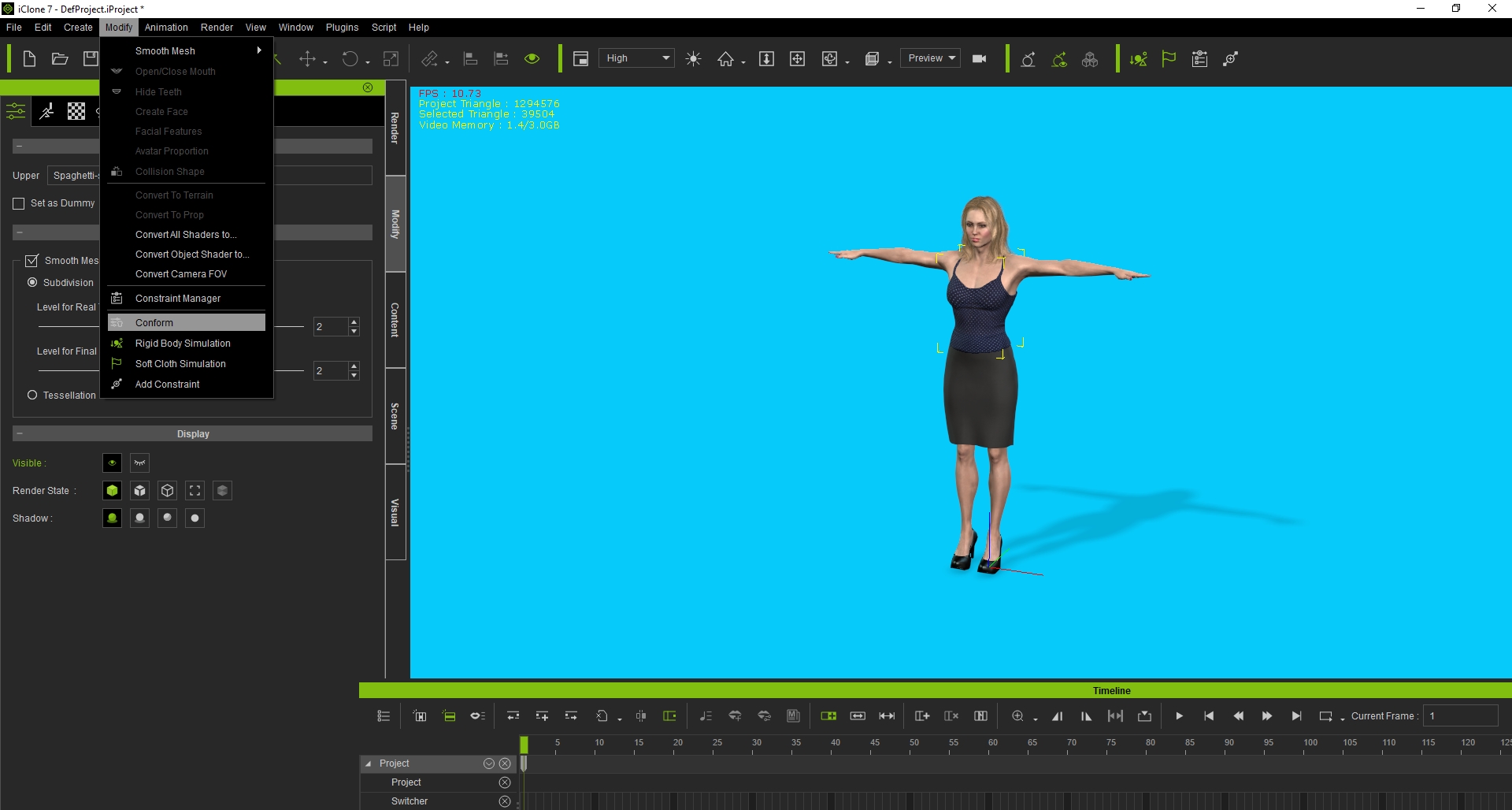This screenshot has height=810, width=1512.
Task: Click the timeline Loop icon
Action: pyautogui.click(x=1325, y=716)
